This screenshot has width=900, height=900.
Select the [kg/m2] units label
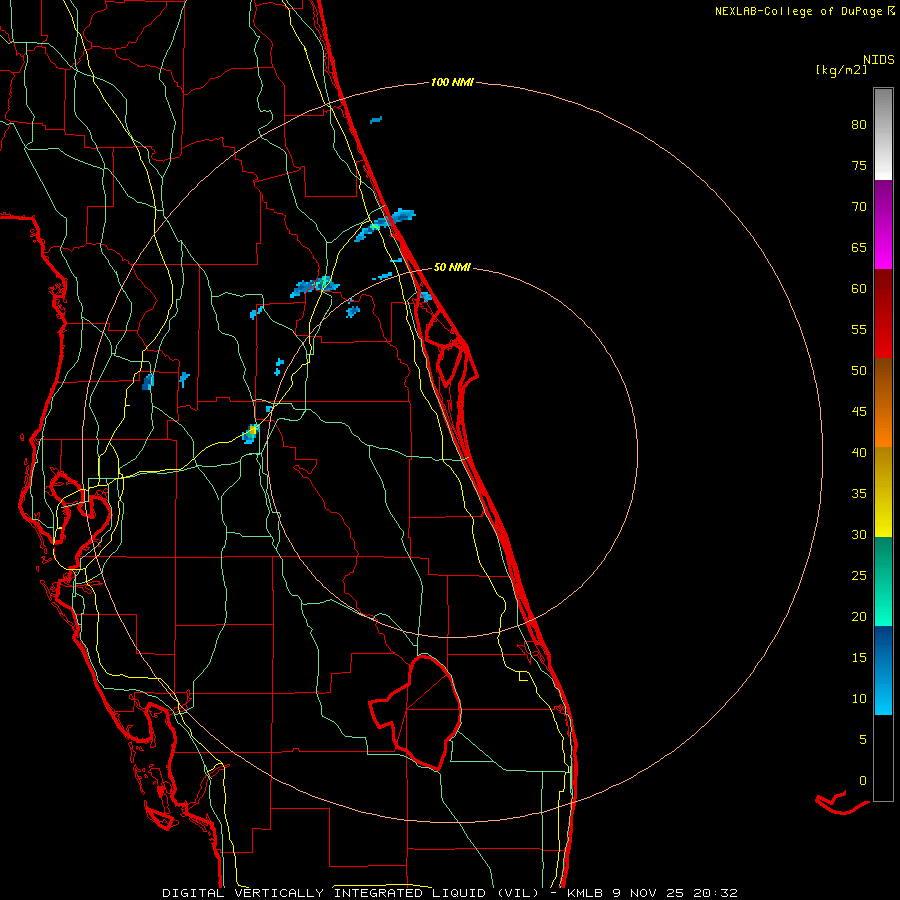[841, 70]
